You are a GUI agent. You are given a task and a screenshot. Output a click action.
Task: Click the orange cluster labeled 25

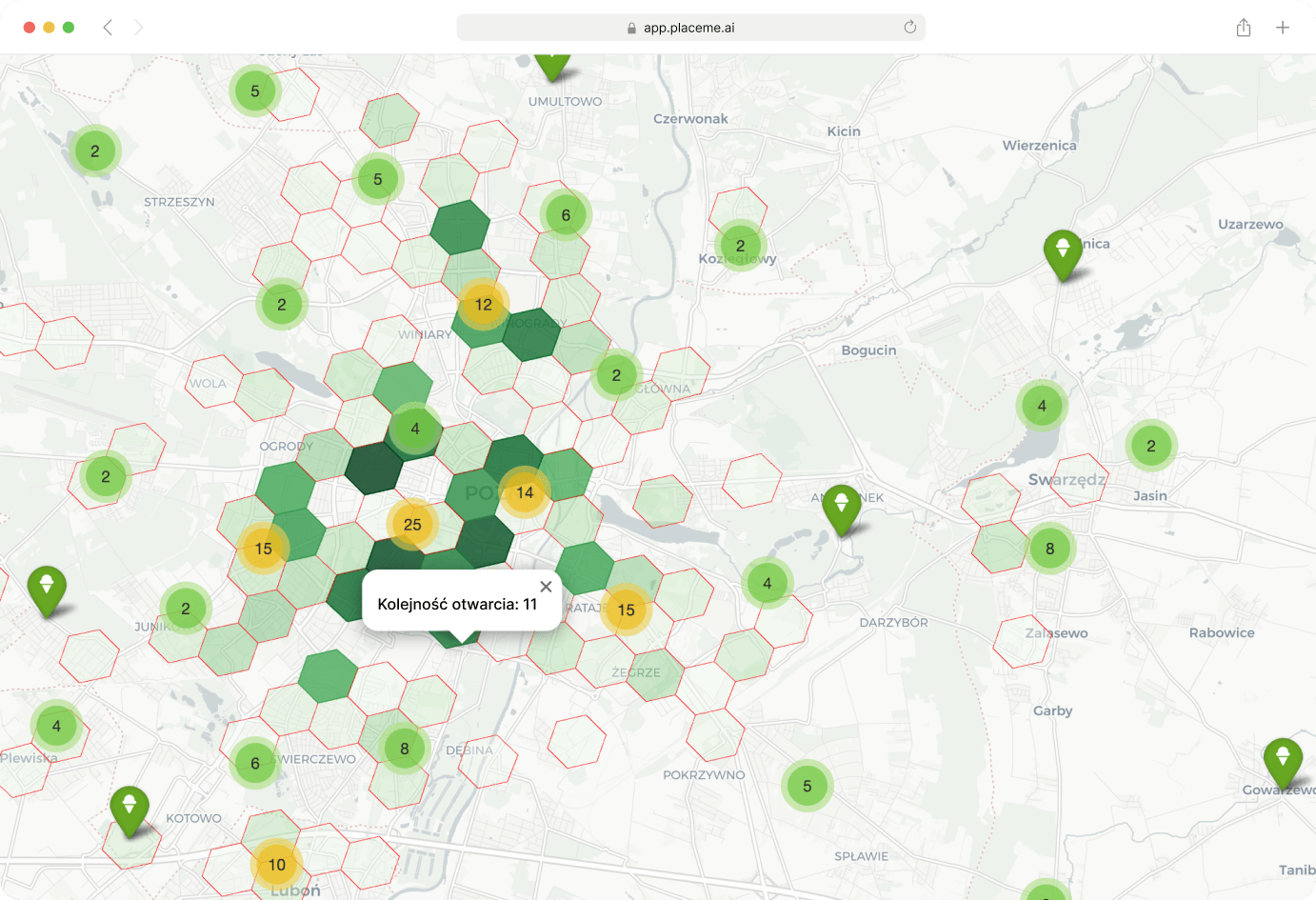tap(412, 524)
